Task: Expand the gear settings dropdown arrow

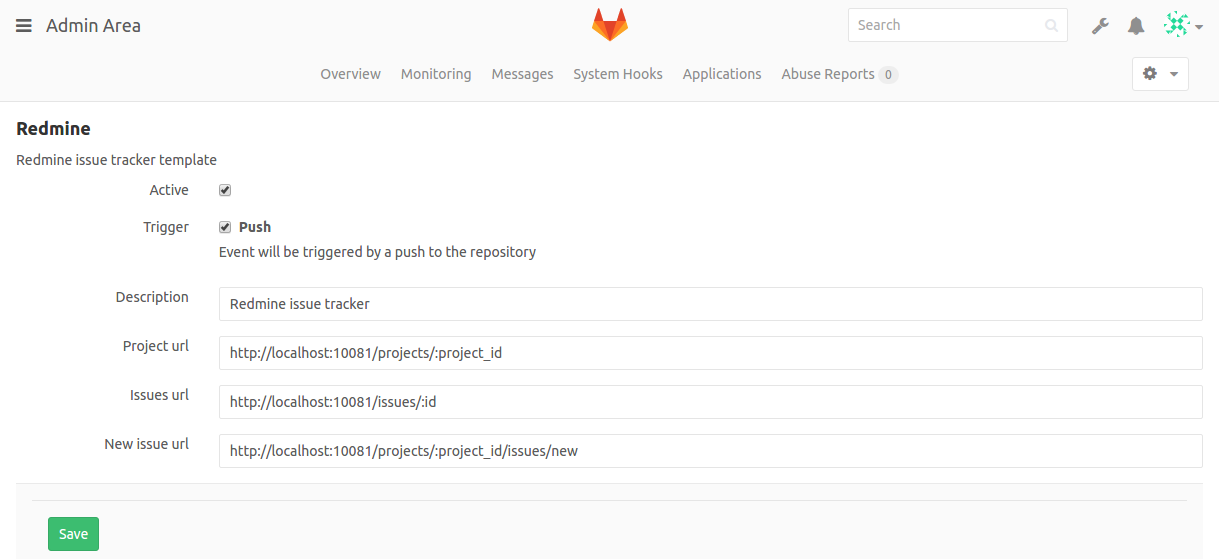Action: tap(1173, 75)
